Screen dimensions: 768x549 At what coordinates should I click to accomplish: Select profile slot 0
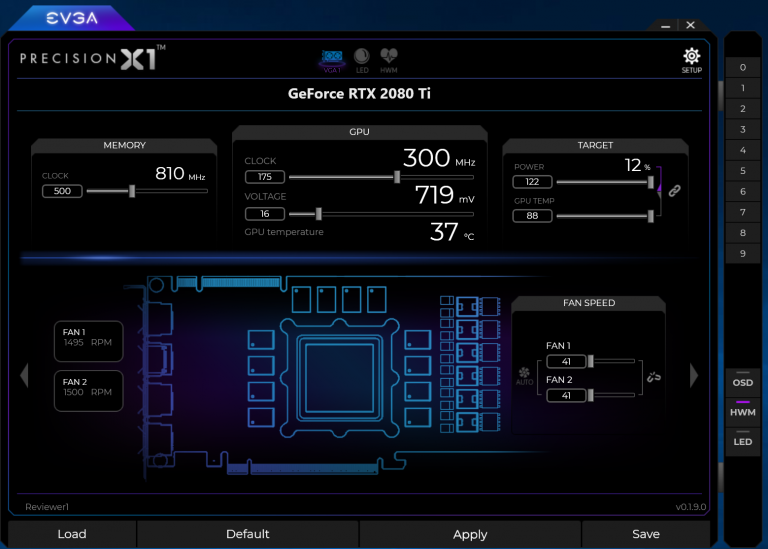[743, 68]
